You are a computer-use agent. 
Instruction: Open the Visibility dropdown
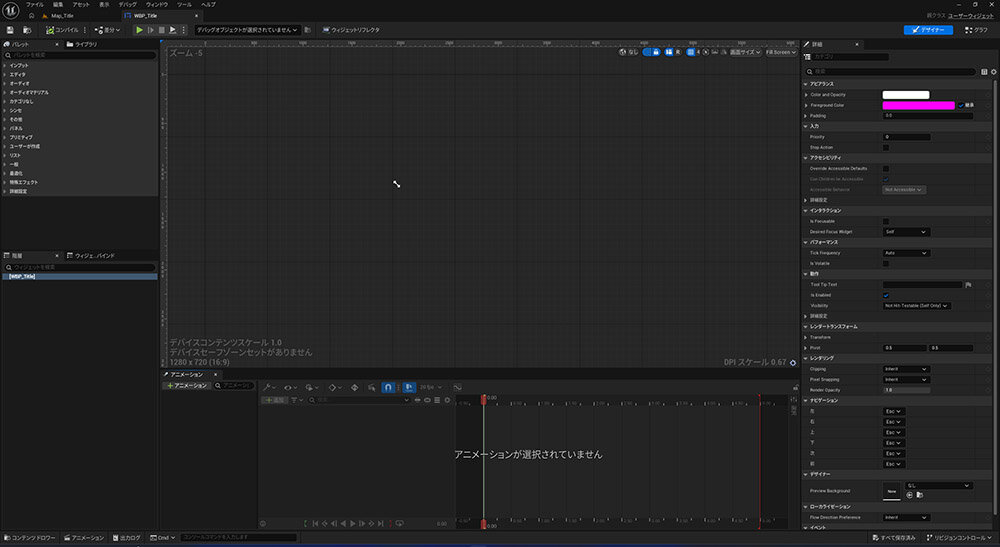point(916,306)
